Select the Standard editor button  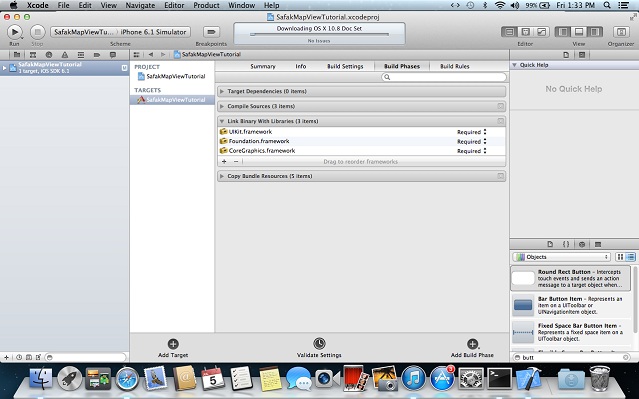pos(509,32)
